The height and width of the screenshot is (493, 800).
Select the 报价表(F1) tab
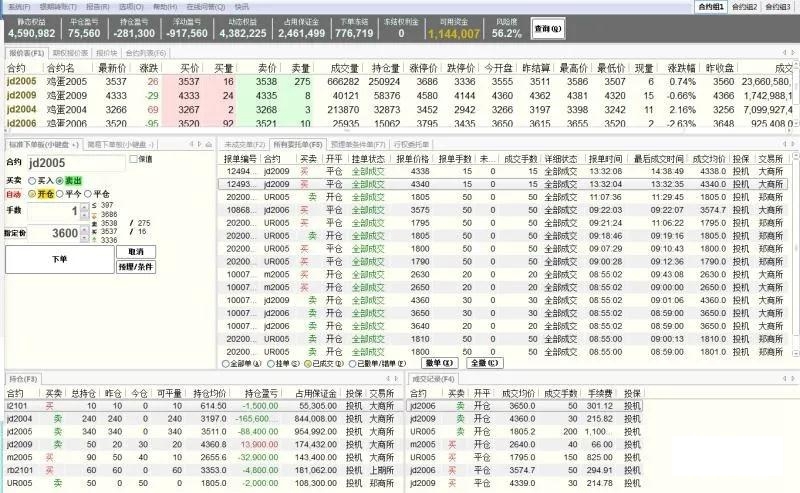[x=27, y=53]
